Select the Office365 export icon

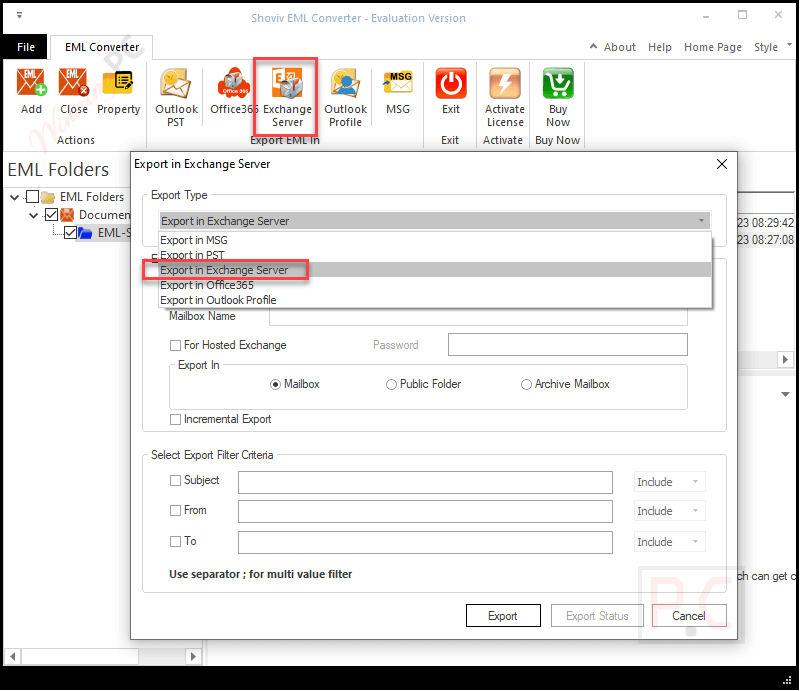[234, 83]
